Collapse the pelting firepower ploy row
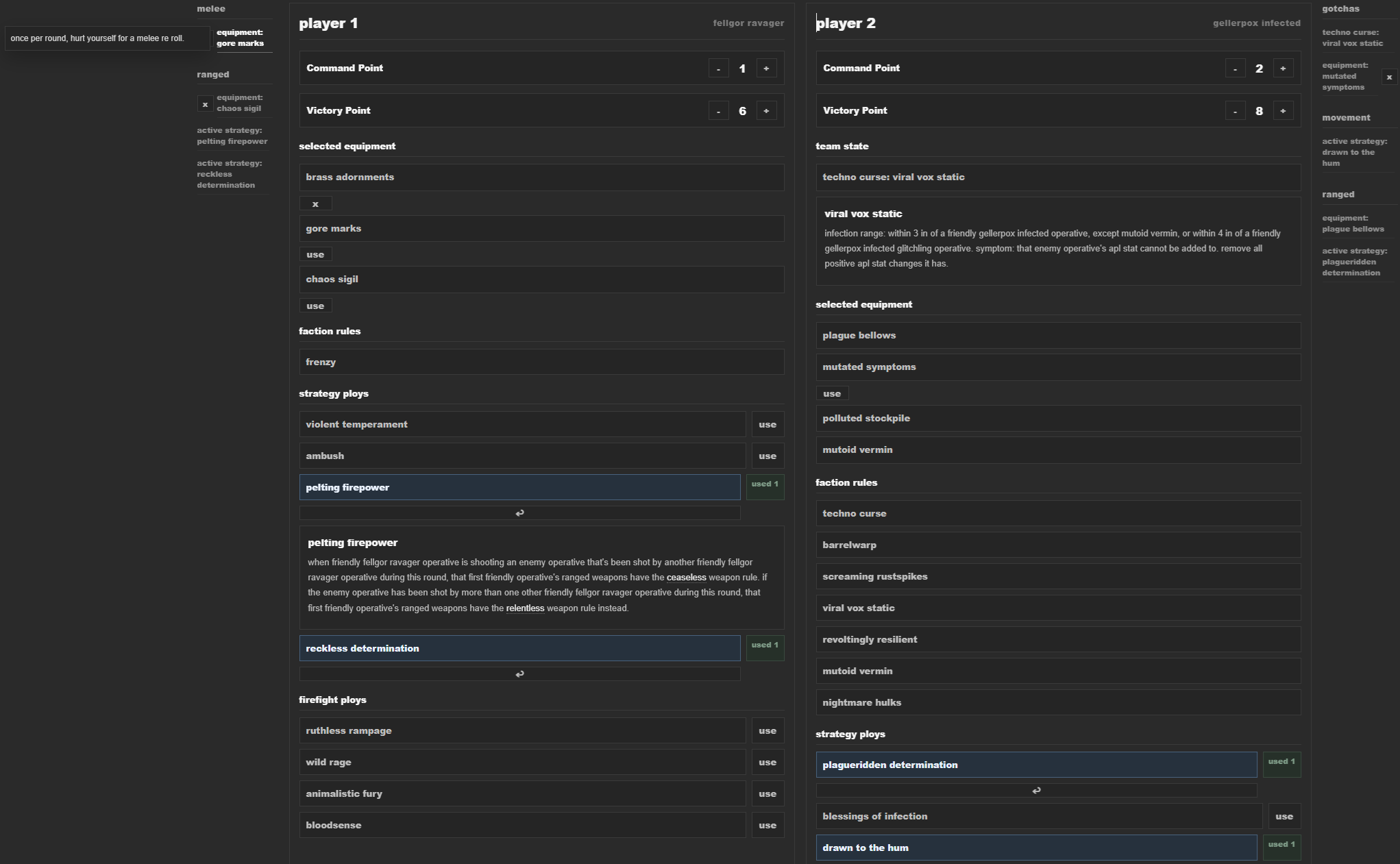Viewport: 1400px width, 864px height. coord(519,487)
